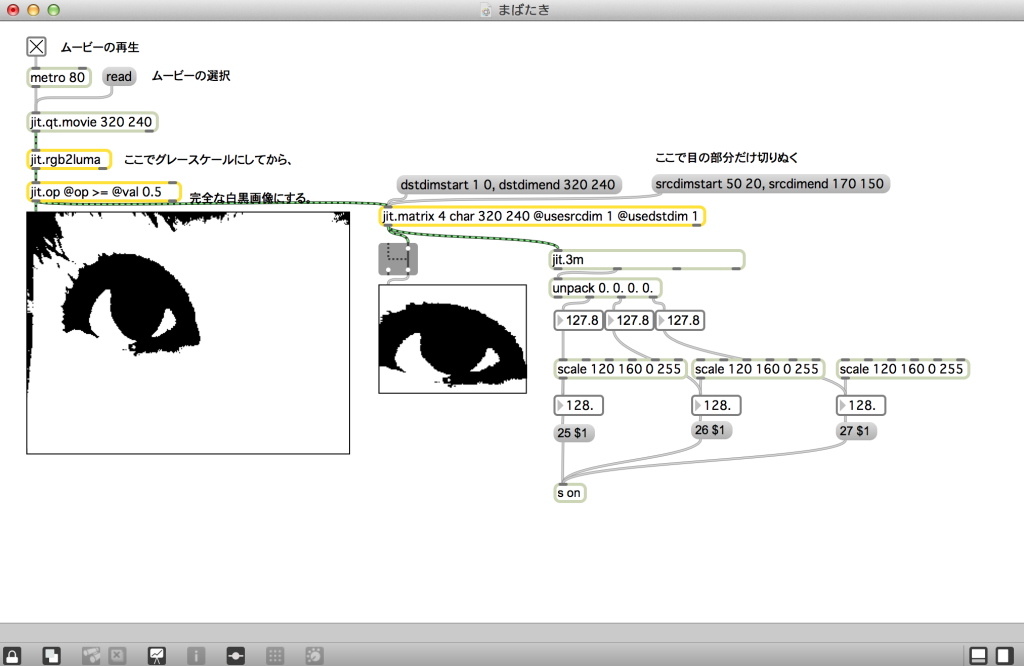The width and height of the screenshot is (1024, 666).
Task: Click the s on message box
Action: [x=569, y=492]
